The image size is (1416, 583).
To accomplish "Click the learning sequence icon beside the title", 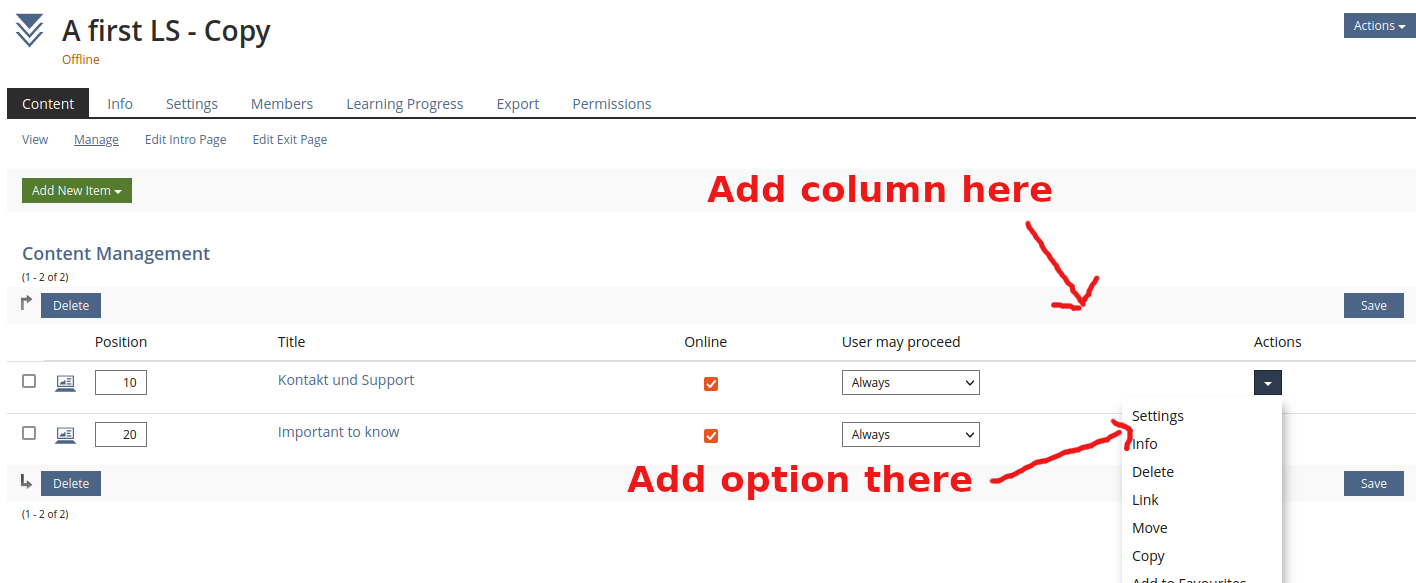I will 30,31.
